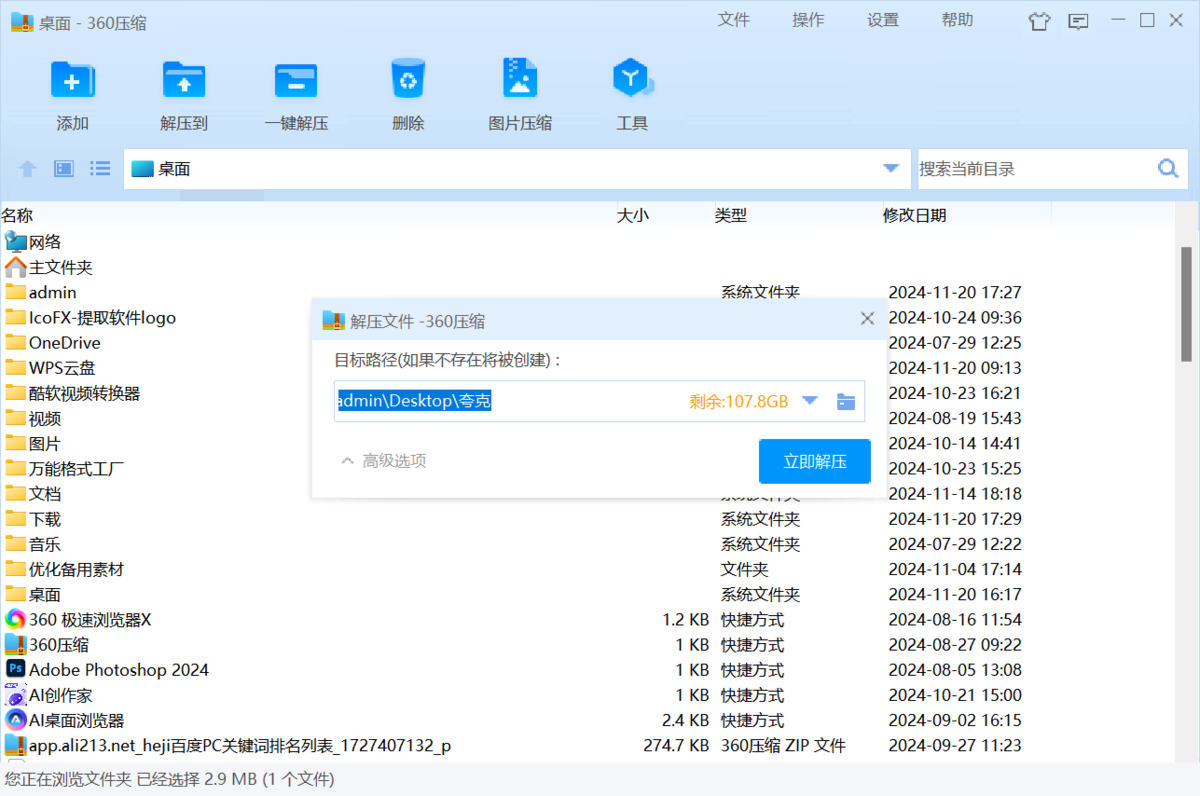Switch to list view icon

coord(100,169)
